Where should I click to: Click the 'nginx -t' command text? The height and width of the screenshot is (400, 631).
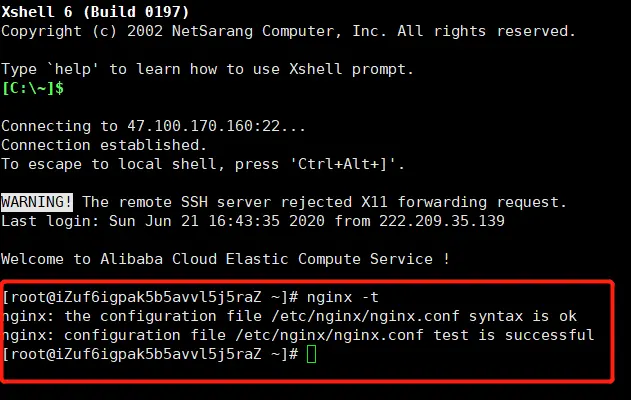pyautogui.click(x=342, y=297)
